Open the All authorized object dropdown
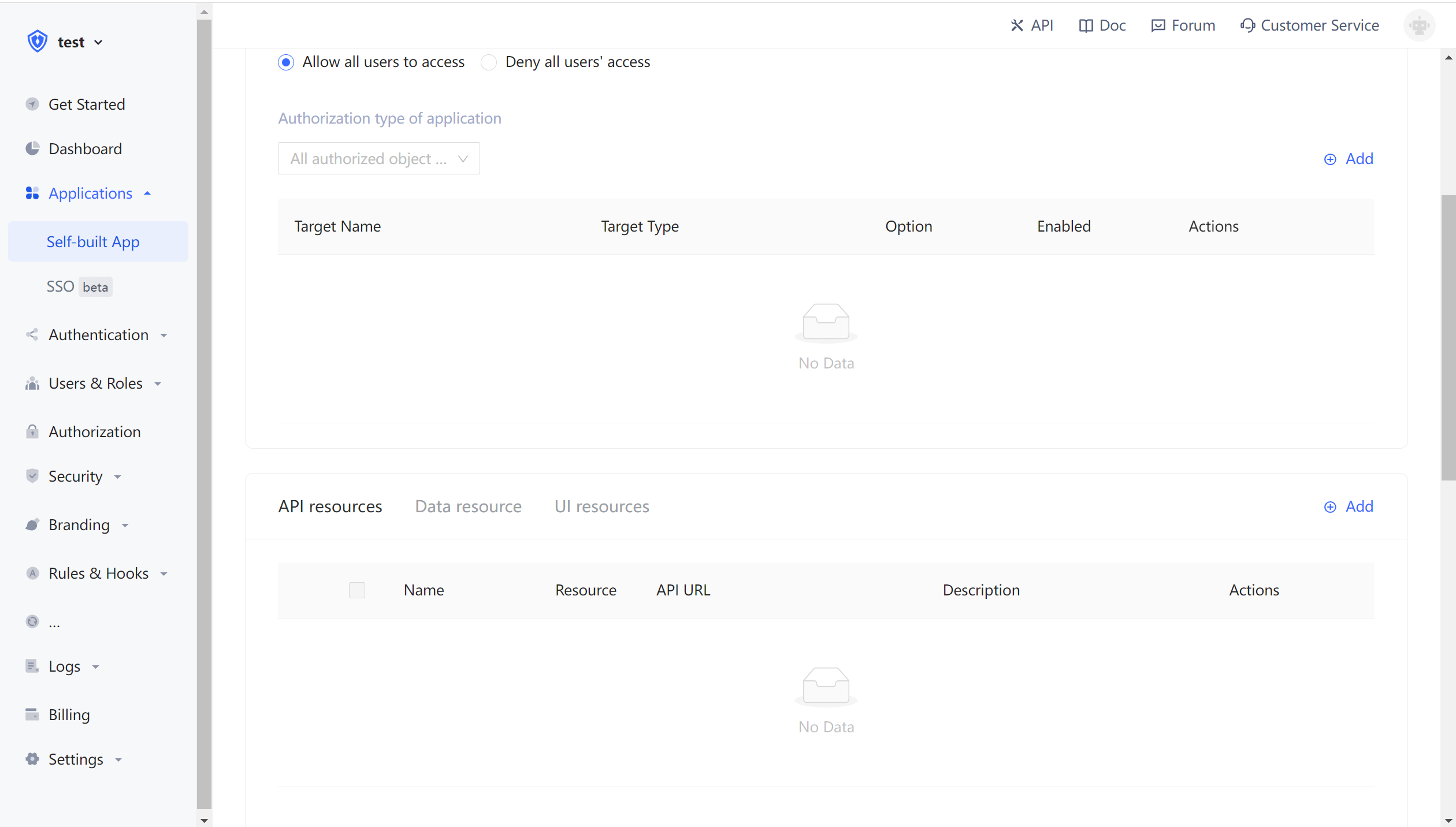This screenshot has height=827, width=1456. point(378,159)
